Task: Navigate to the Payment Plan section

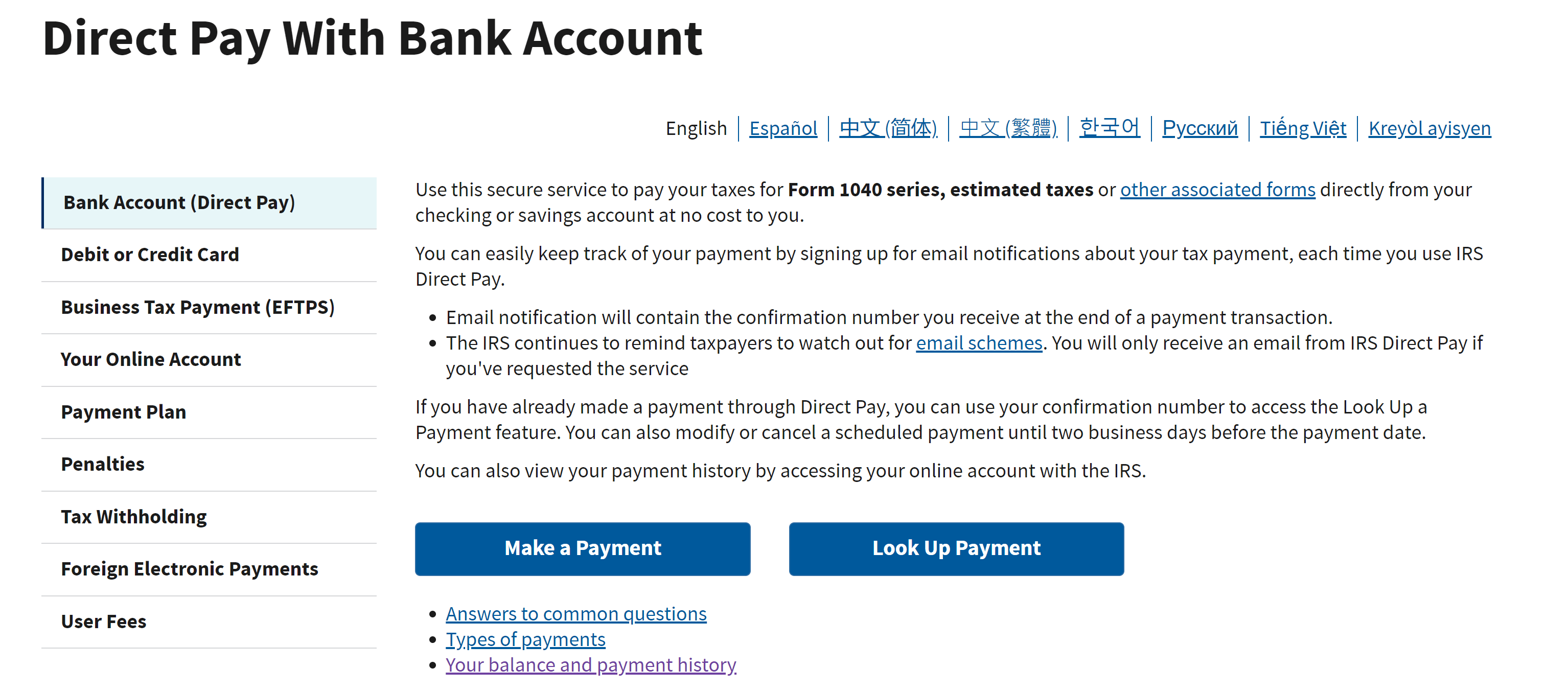Action: pyautogui.click(x=125, y=411)
